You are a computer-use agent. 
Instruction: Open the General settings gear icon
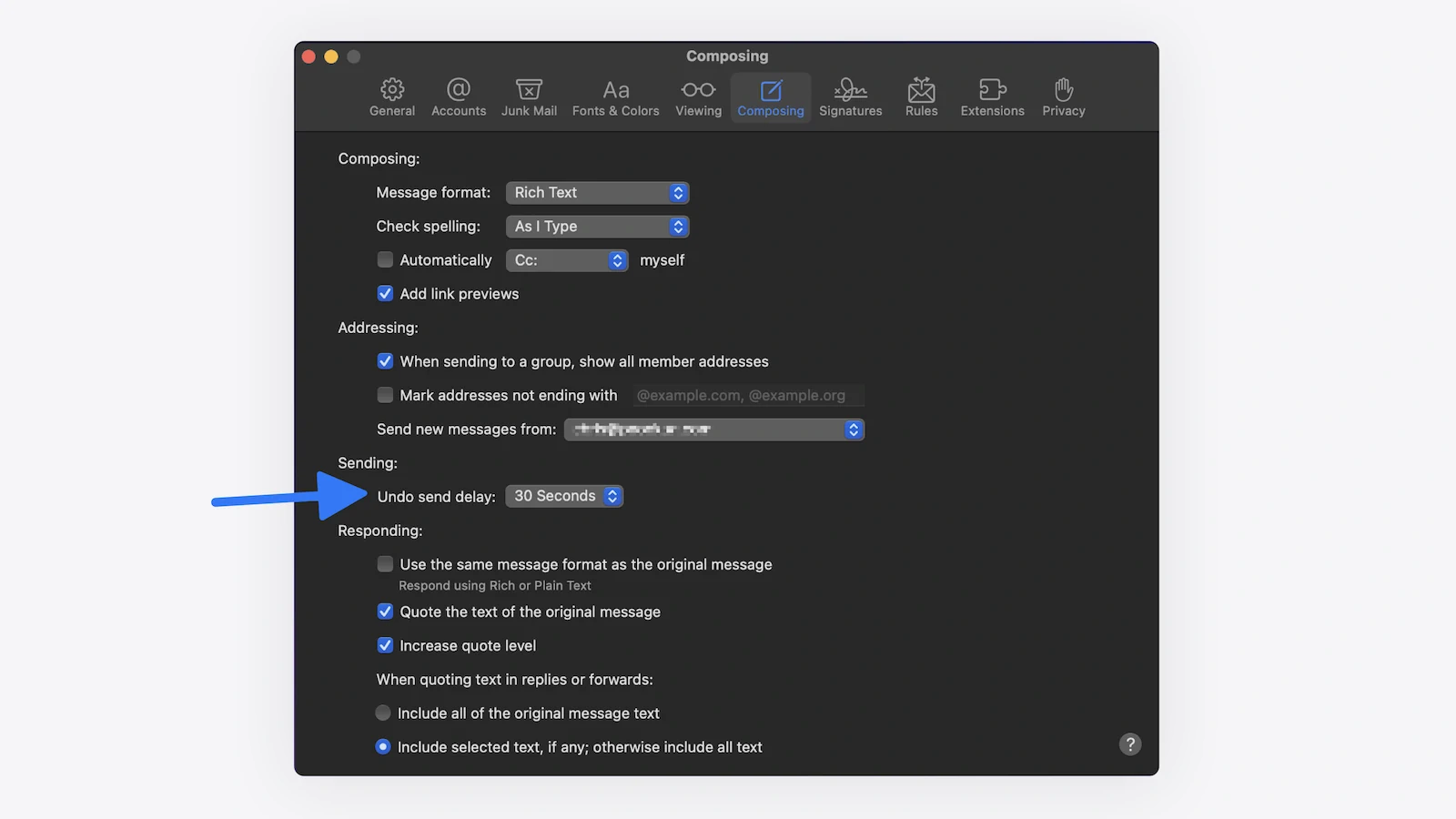392,97
